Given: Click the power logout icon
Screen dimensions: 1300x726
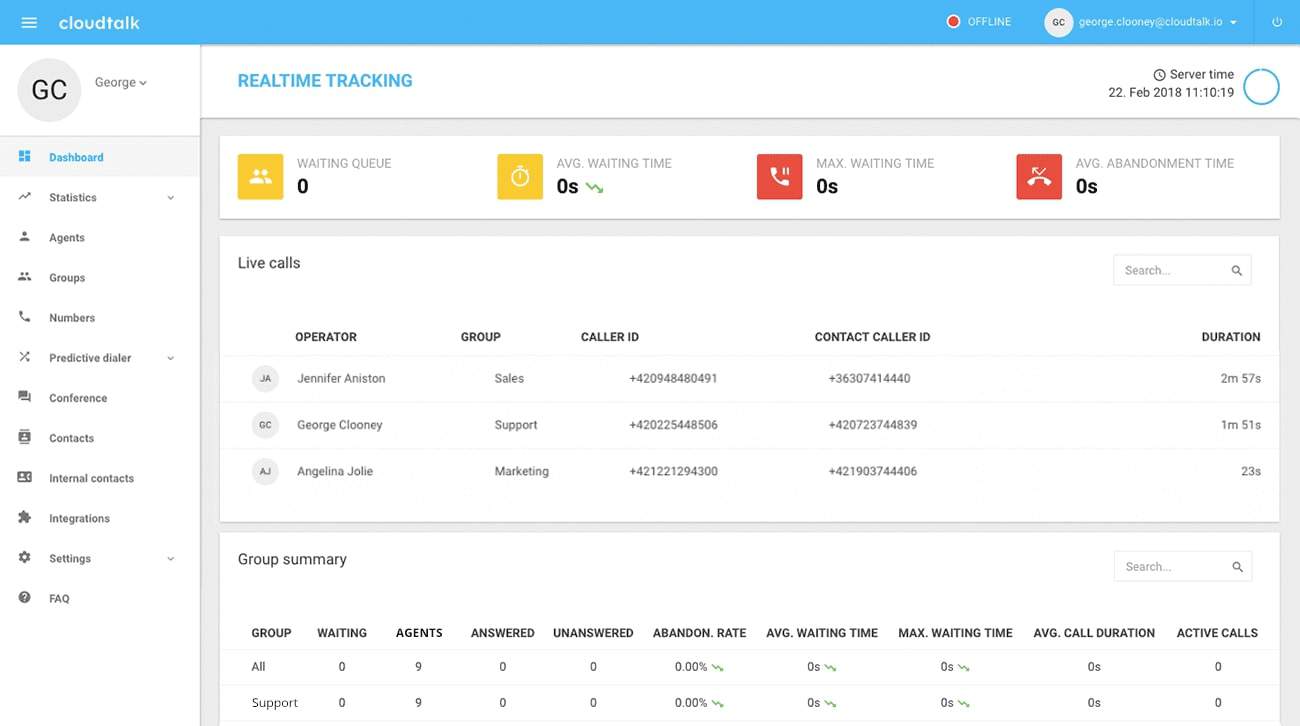Looking at the screenshot, I should pyautogui.click(x=1277, y=22).
